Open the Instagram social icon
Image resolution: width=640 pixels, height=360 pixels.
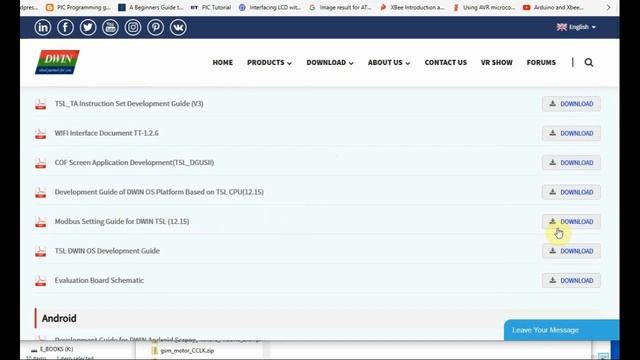tap(133, 27)
